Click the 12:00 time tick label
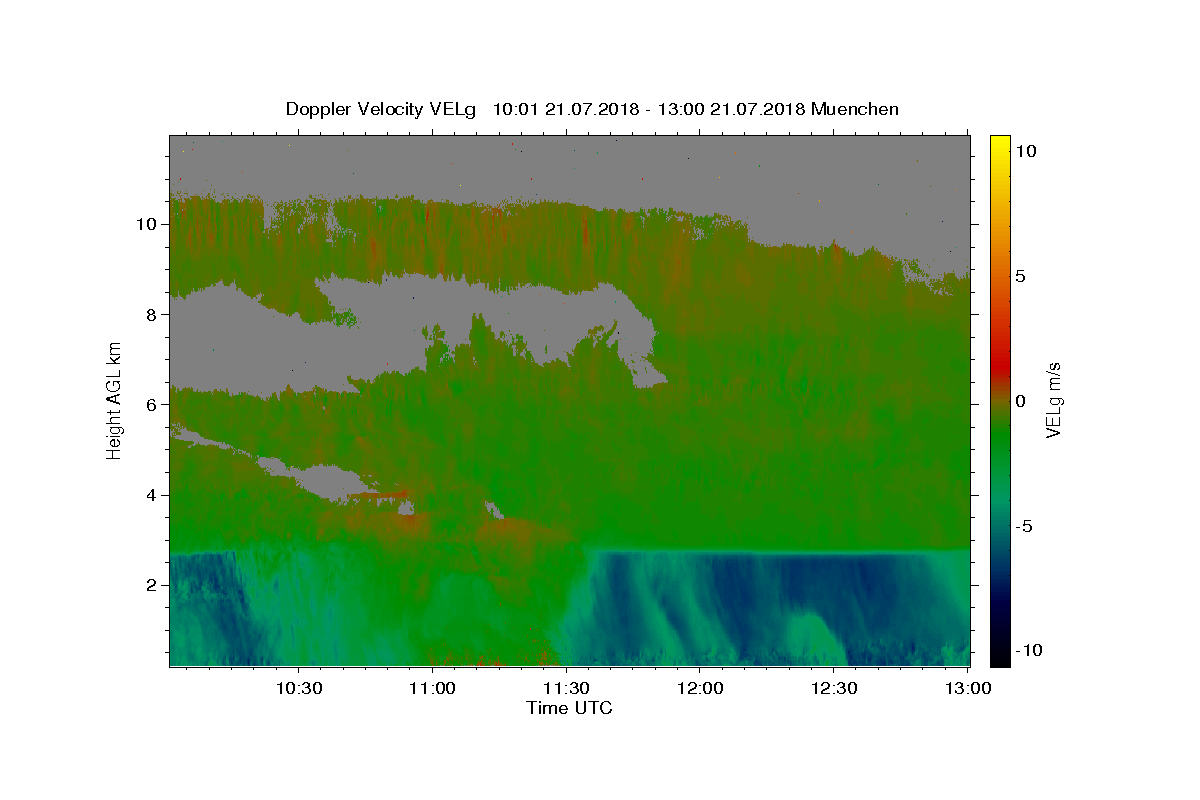 point(700,689)
